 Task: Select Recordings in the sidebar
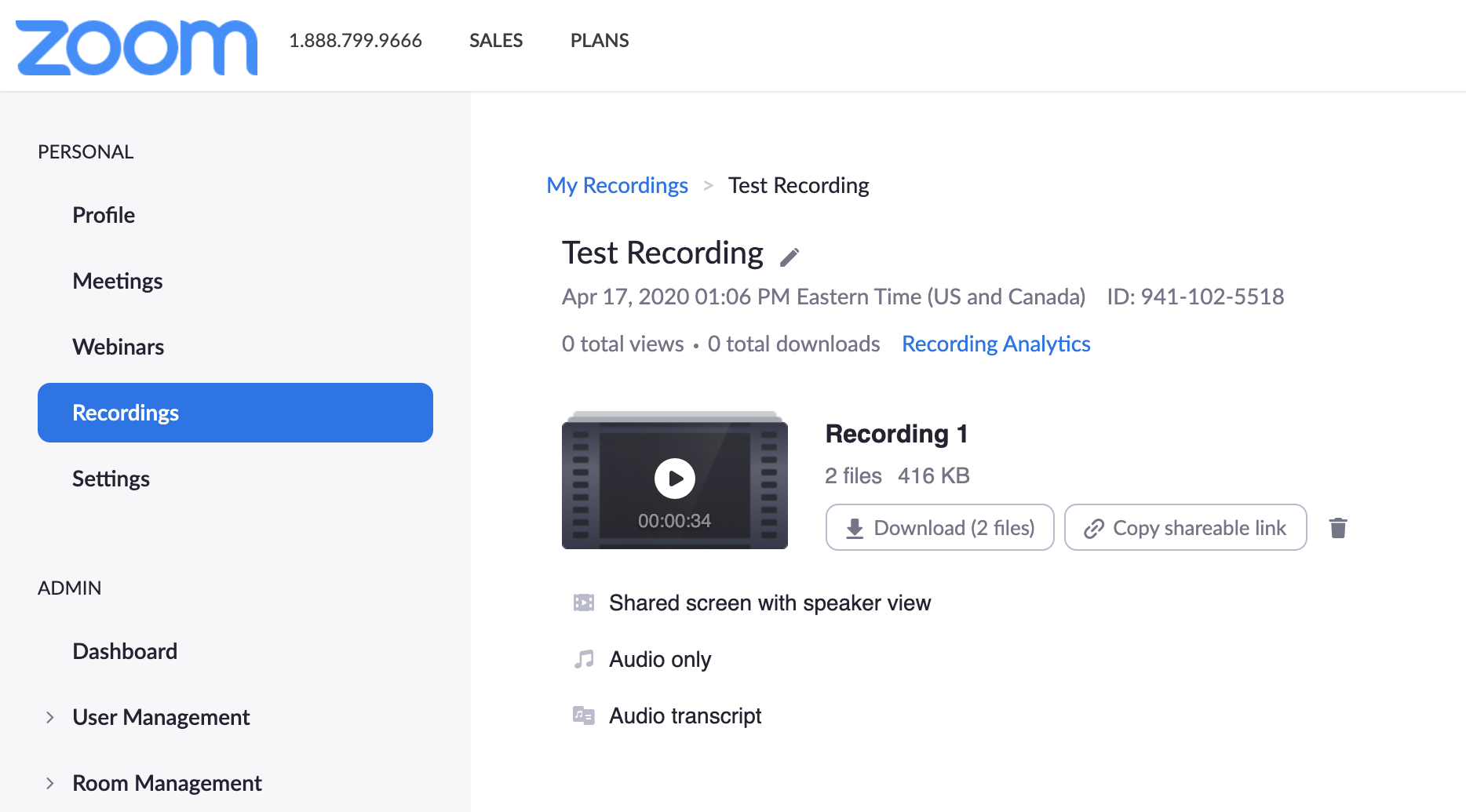[235, 413]
